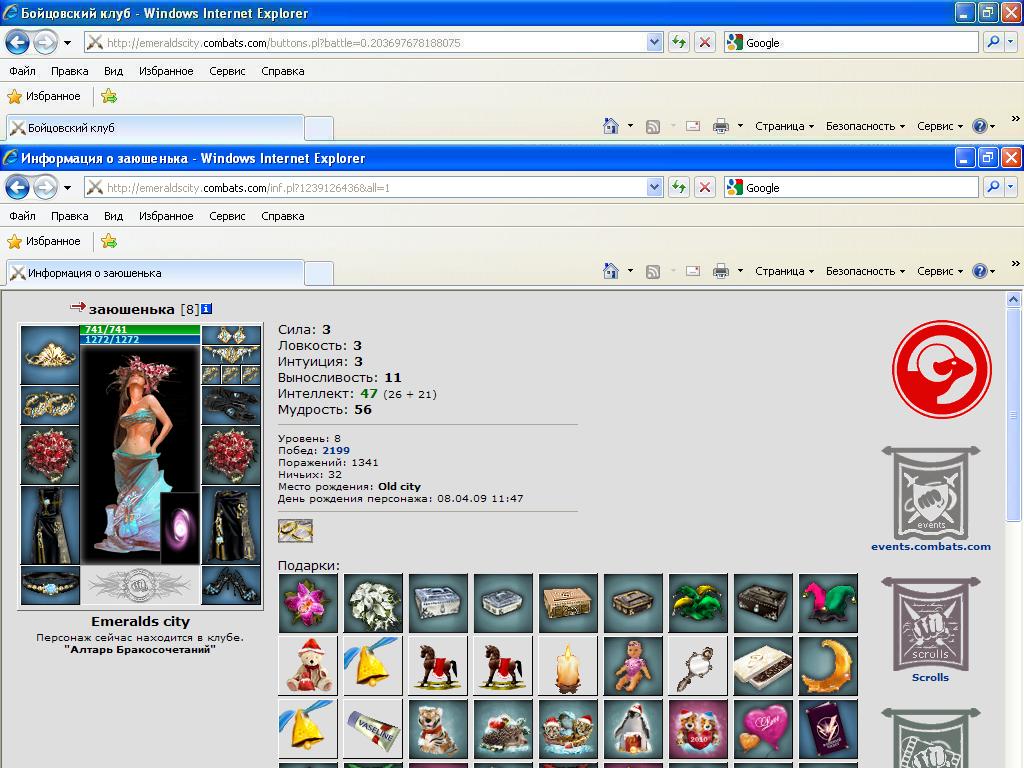Click the Home icon in the front window toolbar
The image size is (1024, 768).
pyautogui.click(x=611, y=271)
